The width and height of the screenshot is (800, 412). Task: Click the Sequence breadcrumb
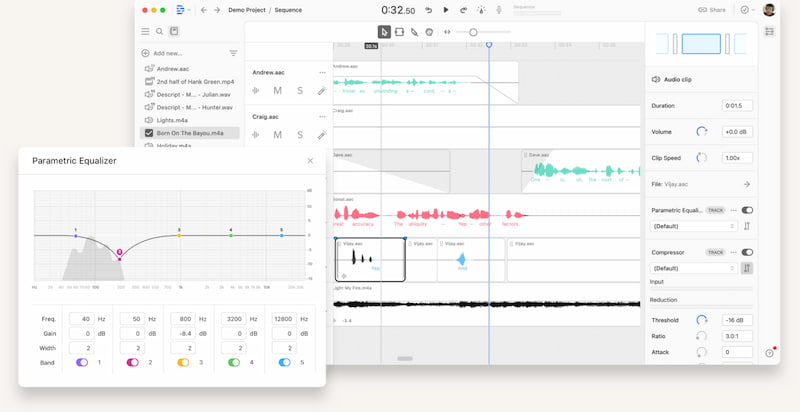[288, 10]
